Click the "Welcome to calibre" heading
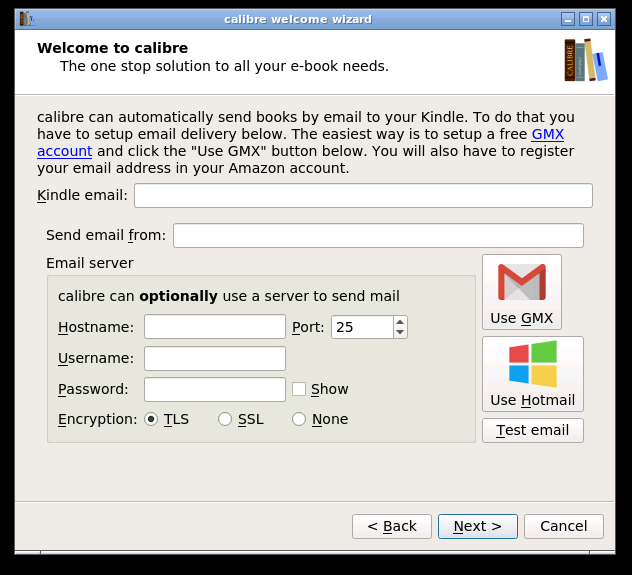Screen dimensions: 632x575 (112, 48)
